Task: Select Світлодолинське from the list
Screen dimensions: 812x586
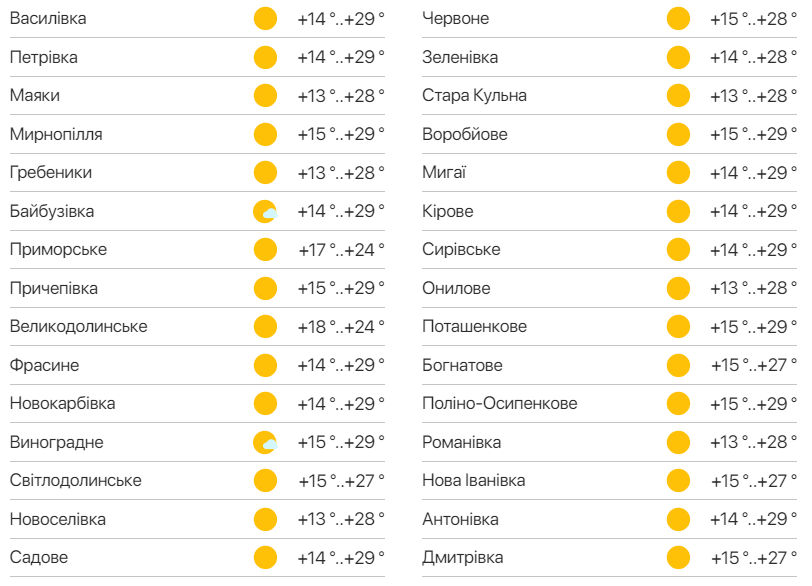Action: (76, 481)
